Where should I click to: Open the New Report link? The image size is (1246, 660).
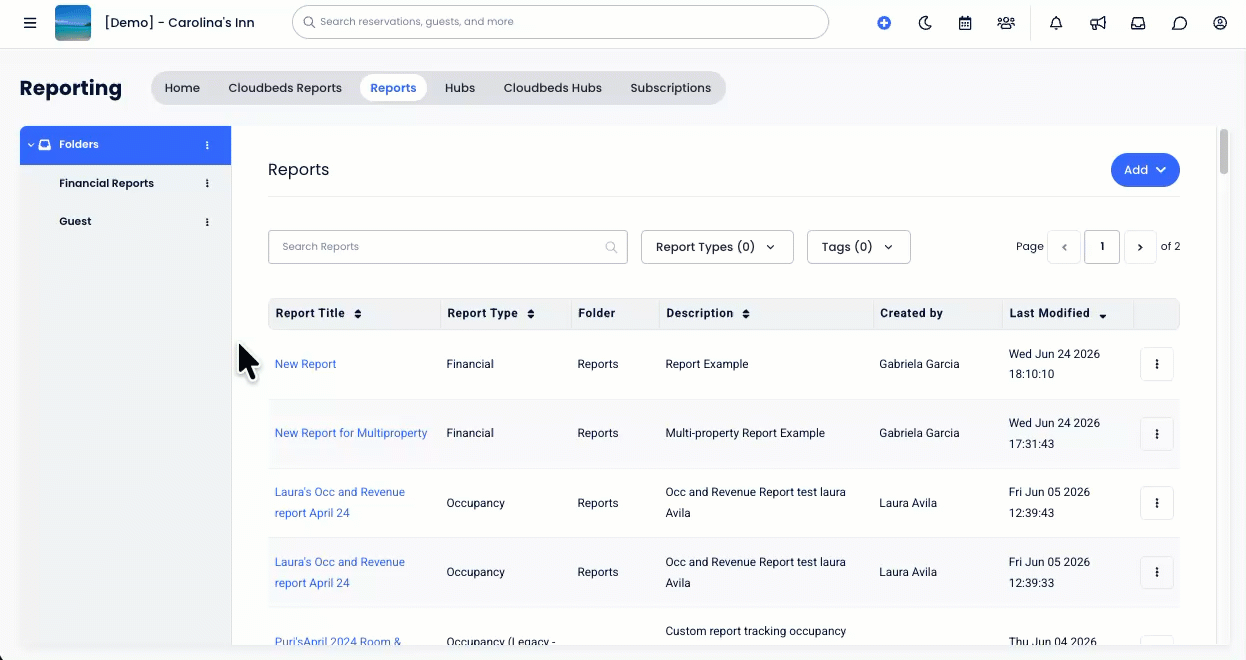305,364
